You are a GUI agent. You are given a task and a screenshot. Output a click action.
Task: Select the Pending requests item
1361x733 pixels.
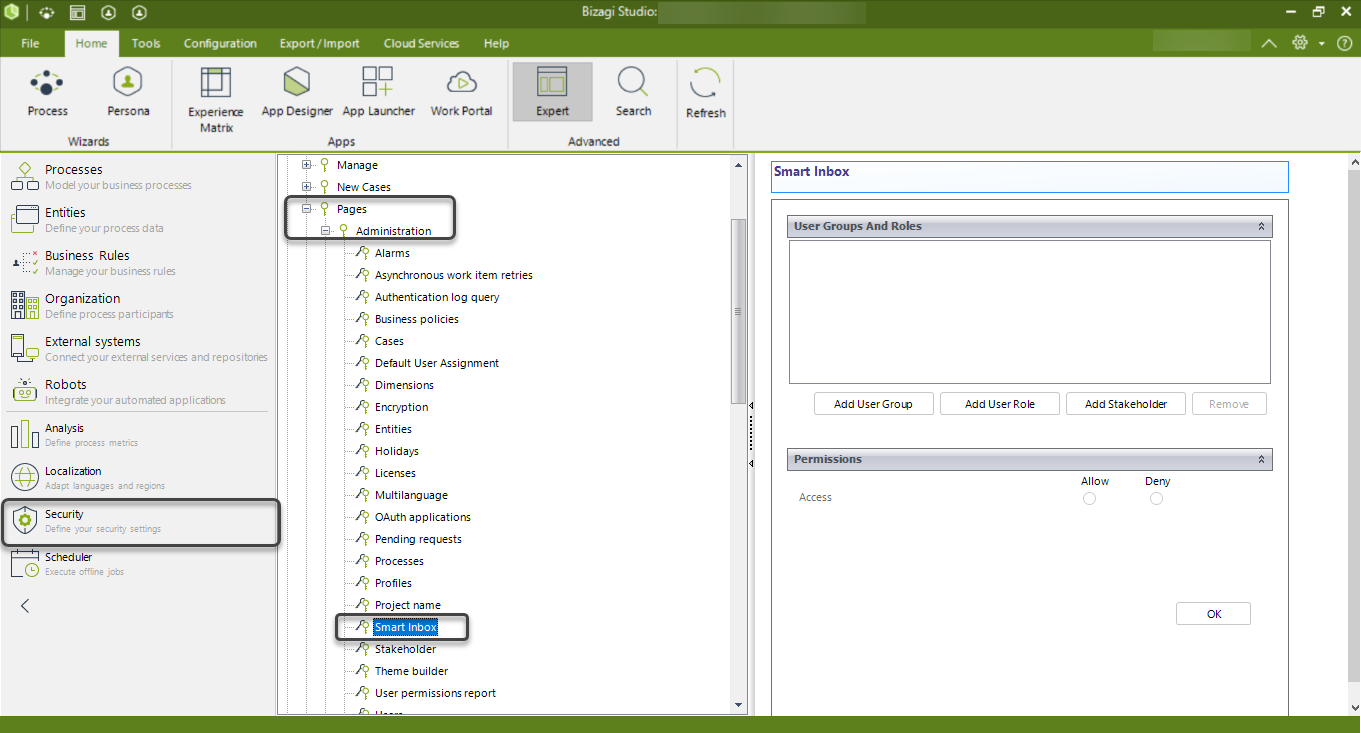(418, 539)
